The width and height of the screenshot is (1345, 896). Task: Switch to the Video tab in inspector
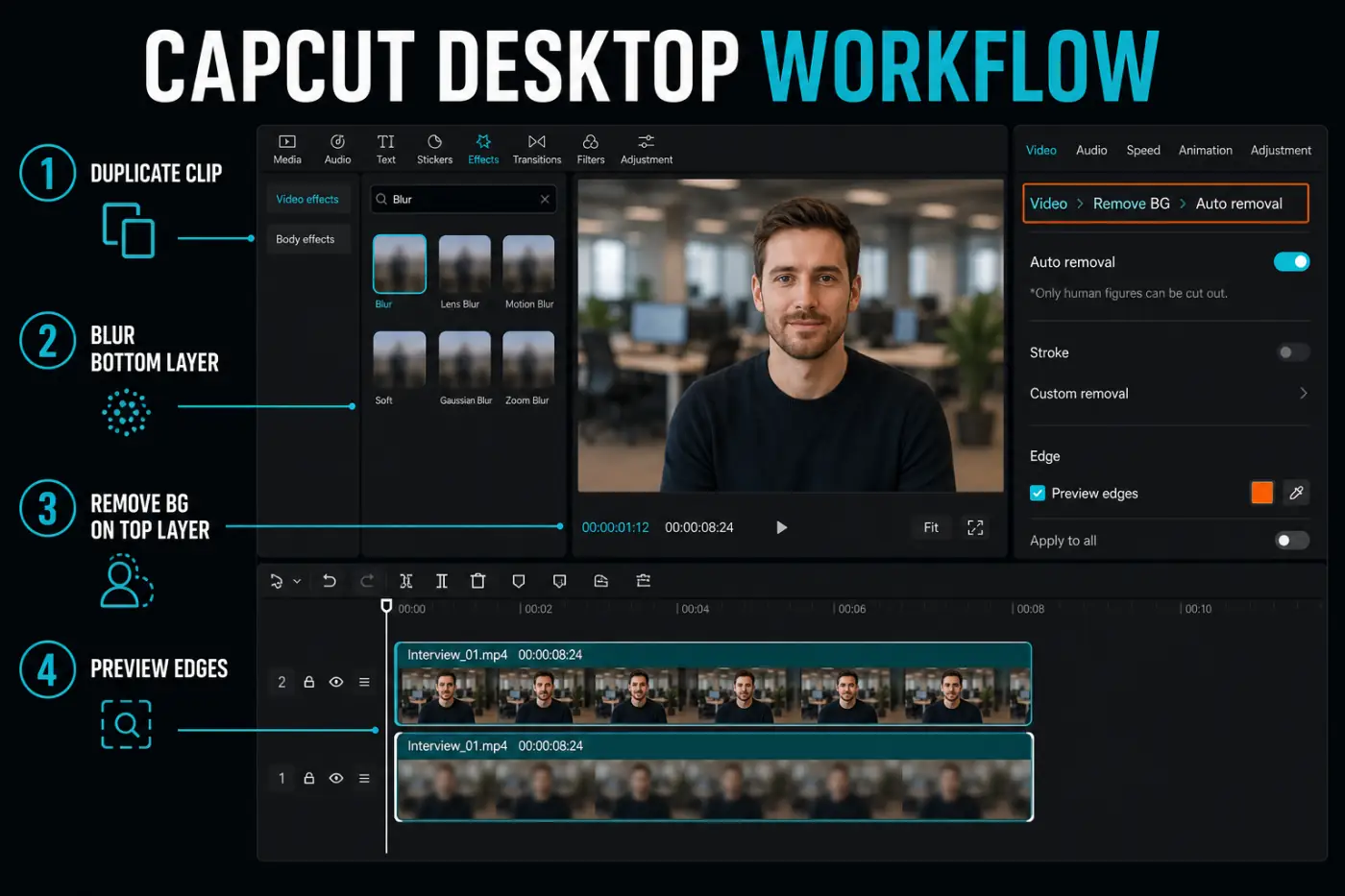click(x=1040, y=150)
